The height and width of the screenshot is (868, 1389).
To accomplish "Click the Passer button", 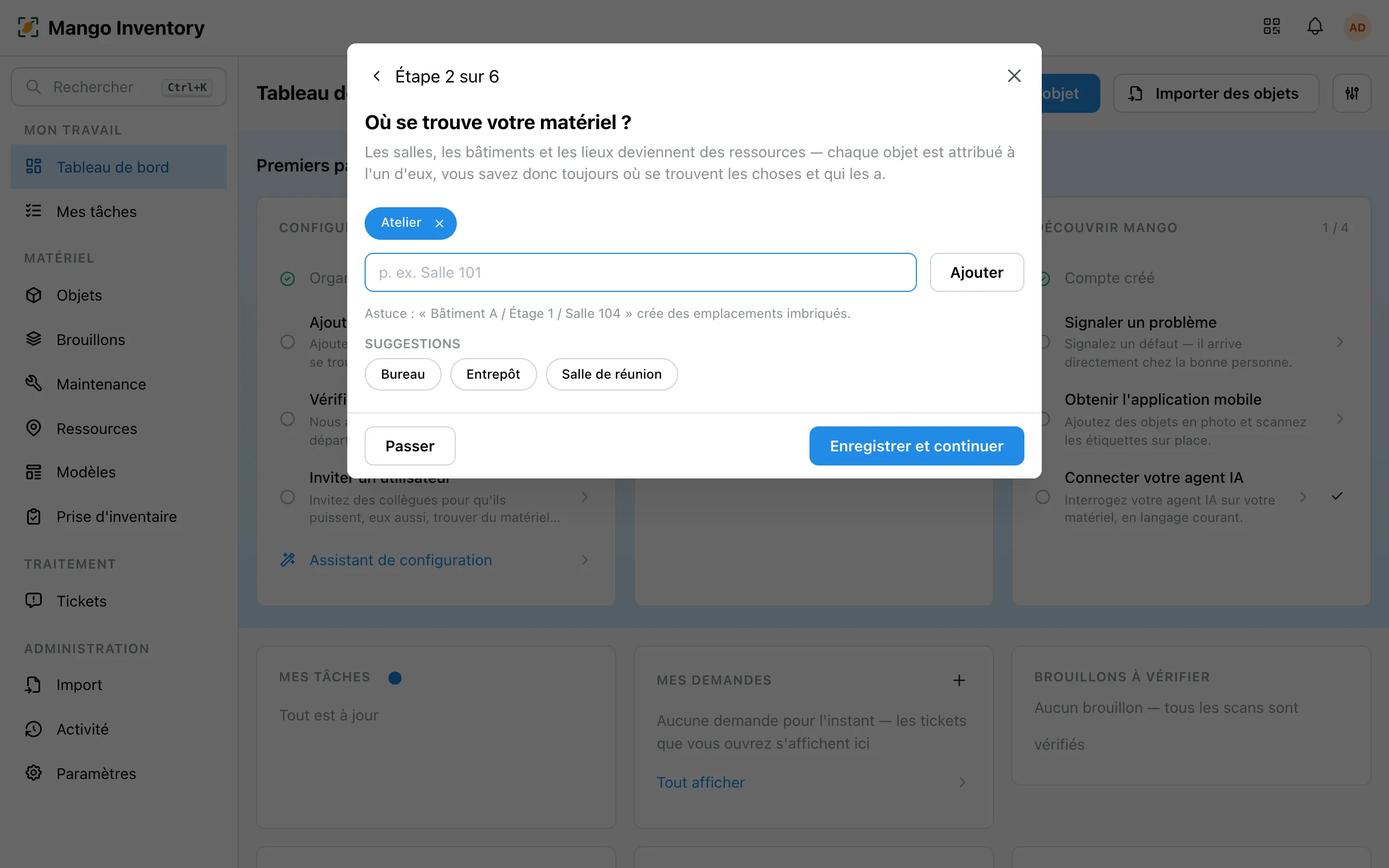I will (x=410, y=446).
